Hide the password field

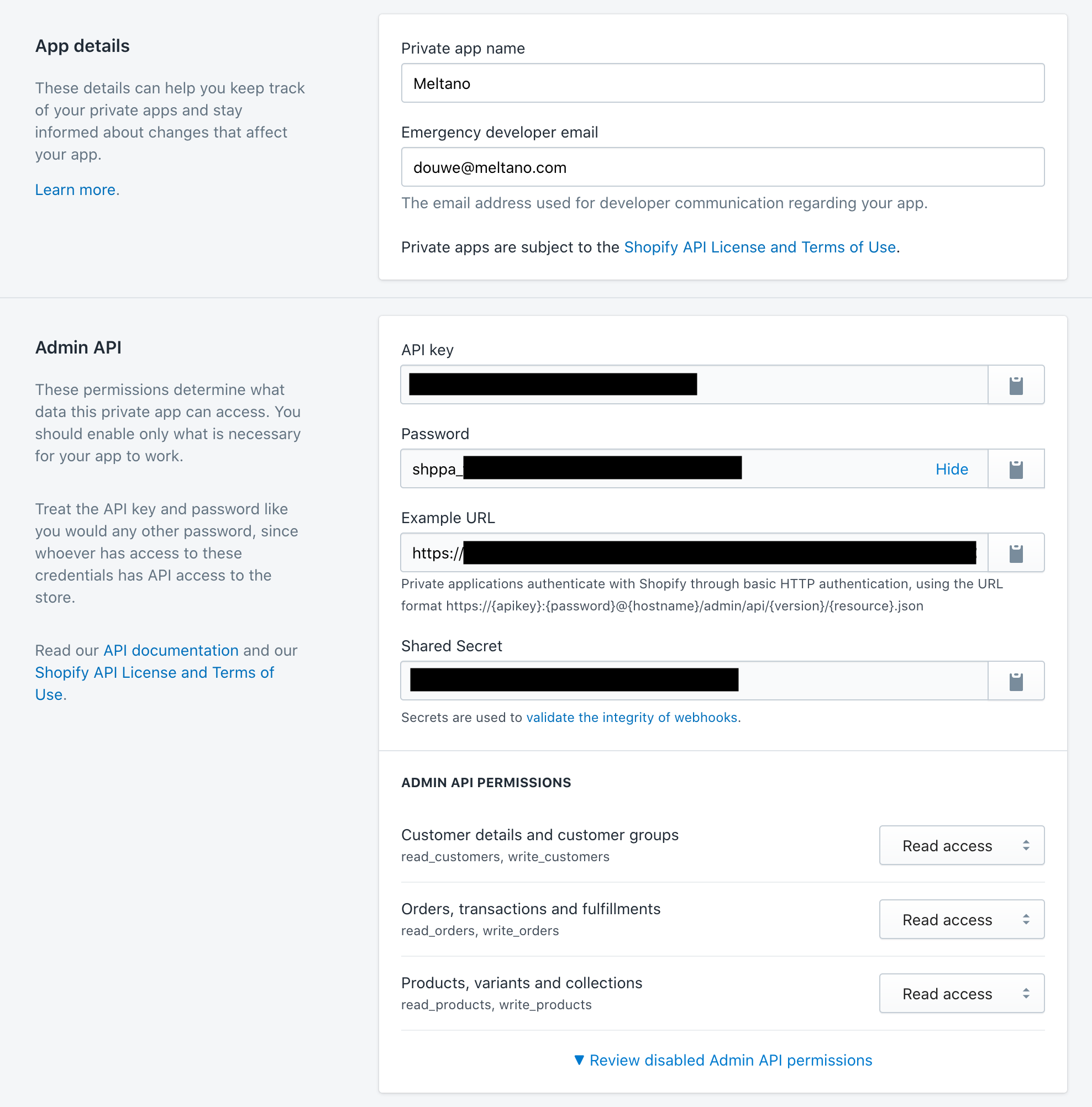point(951,468)
